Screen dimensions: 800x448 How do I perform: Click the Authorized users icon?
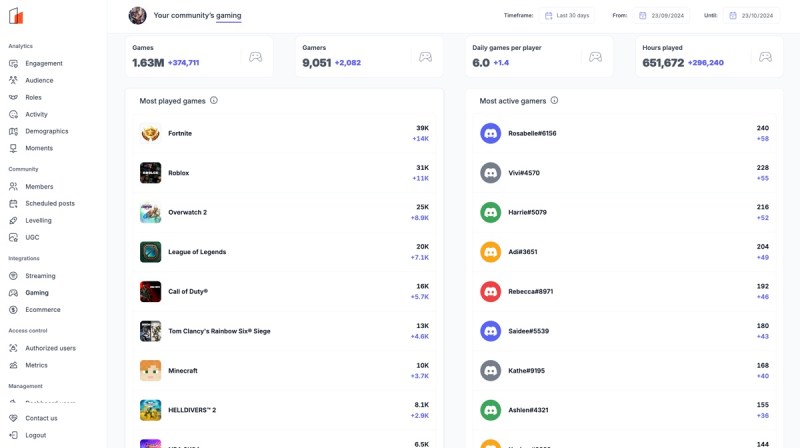(x=13, y=348)
